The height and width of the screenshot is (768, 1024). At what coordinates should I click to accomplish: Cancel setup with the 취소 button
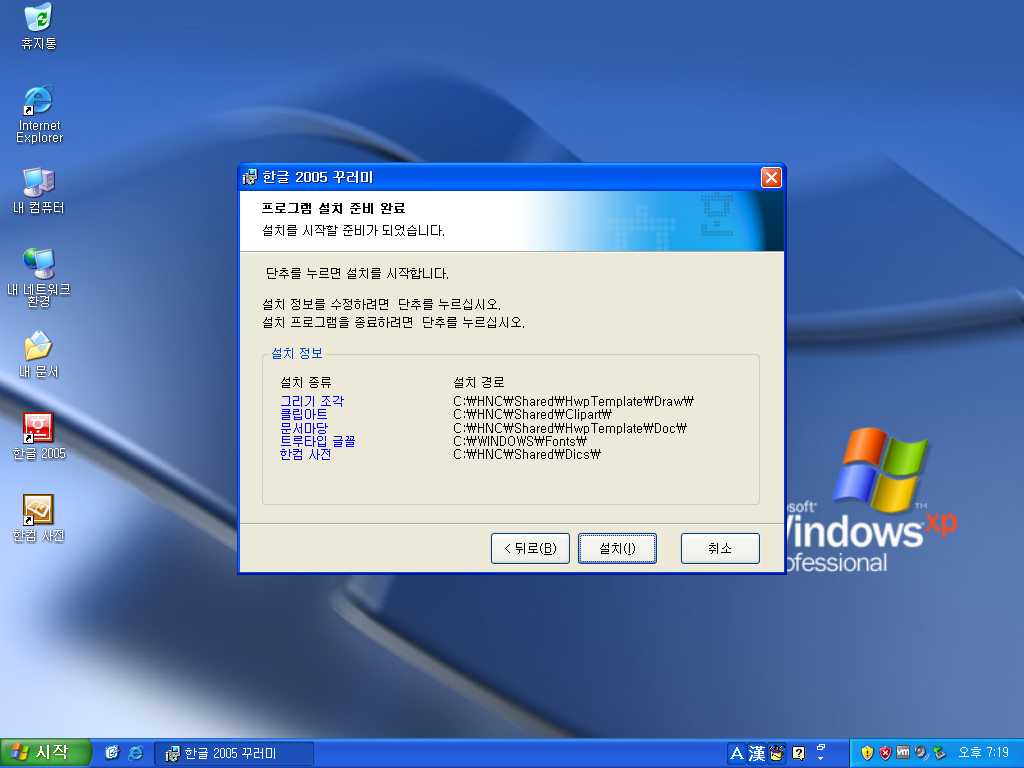point(720,548)
